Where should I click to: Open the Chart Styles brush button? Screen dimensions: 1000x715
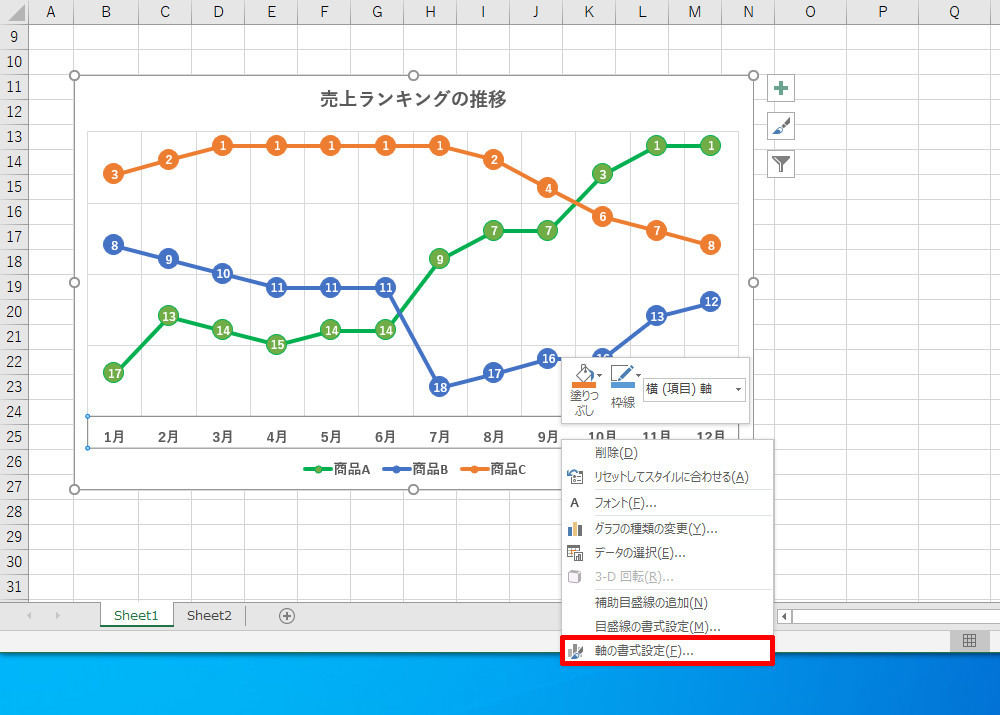(781, 126)
